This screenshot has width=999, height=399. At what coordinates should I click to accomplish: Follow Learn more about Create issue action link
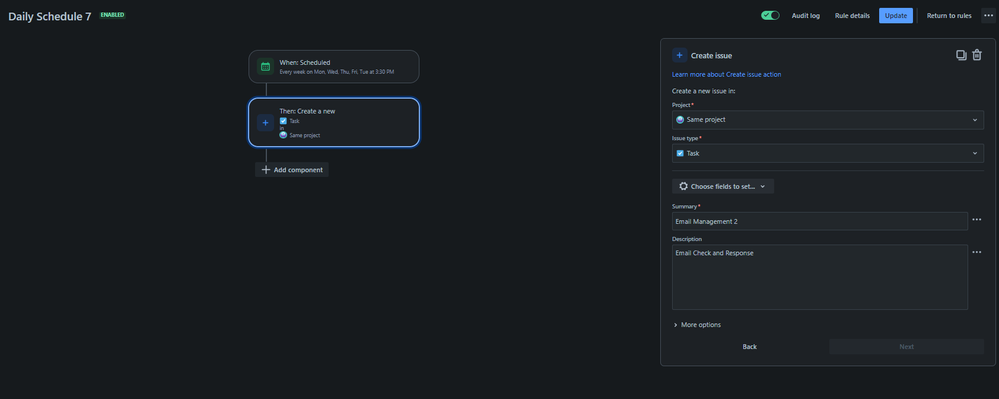point(726,75)
